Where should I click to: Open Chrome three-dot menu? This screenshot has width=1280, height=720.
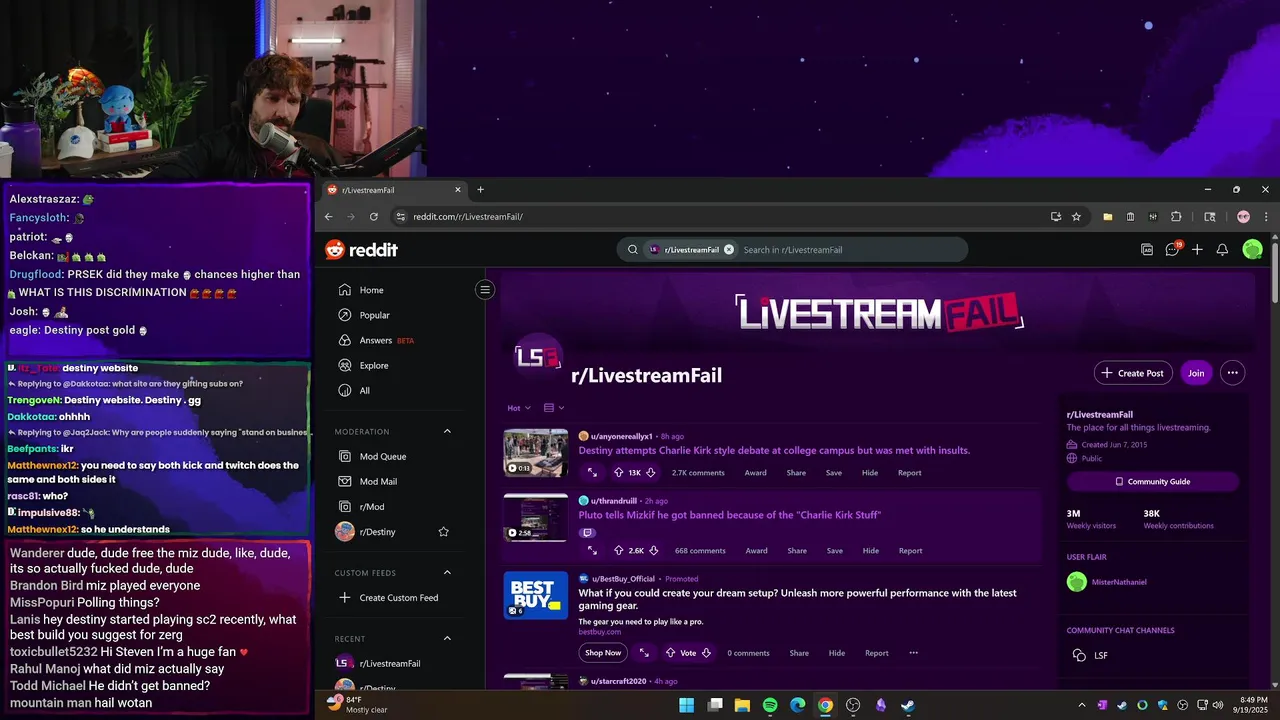tap(1266, 216)
